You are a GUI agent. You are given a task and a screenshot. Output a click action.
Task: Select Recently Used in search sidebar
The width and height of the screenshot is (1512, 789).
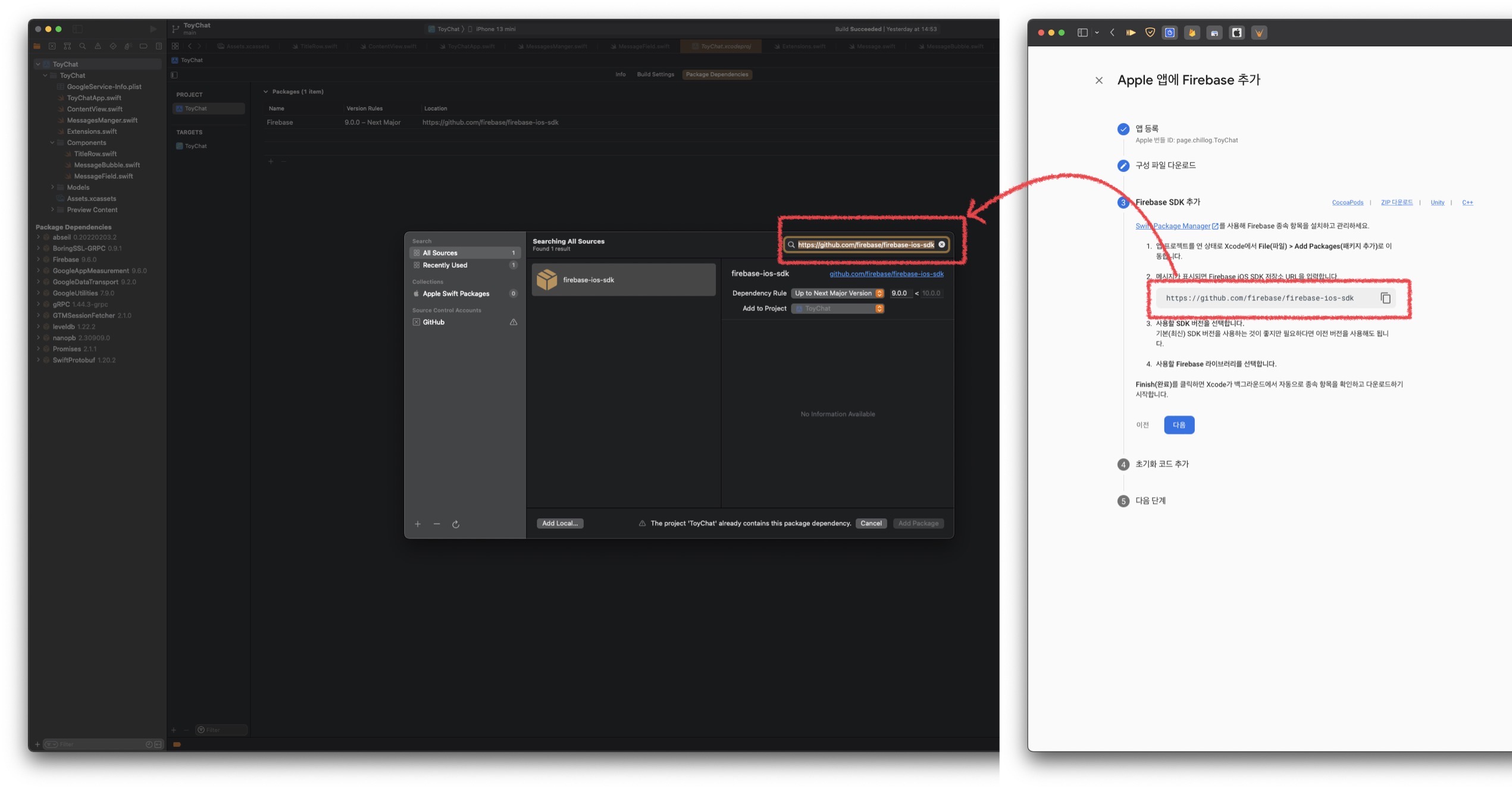pos(444,265)
